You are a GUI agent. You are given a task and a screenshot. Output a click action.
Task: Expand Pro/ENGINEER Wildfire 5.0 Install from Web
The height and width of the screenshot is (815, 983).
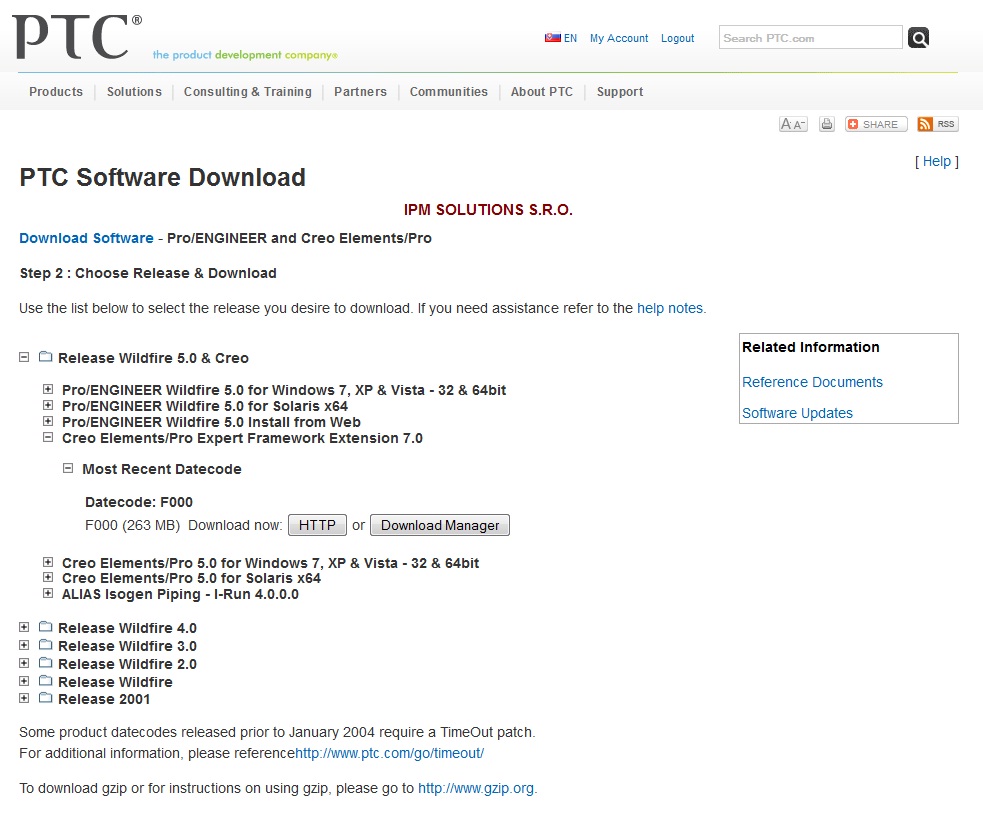pos(48,421)
